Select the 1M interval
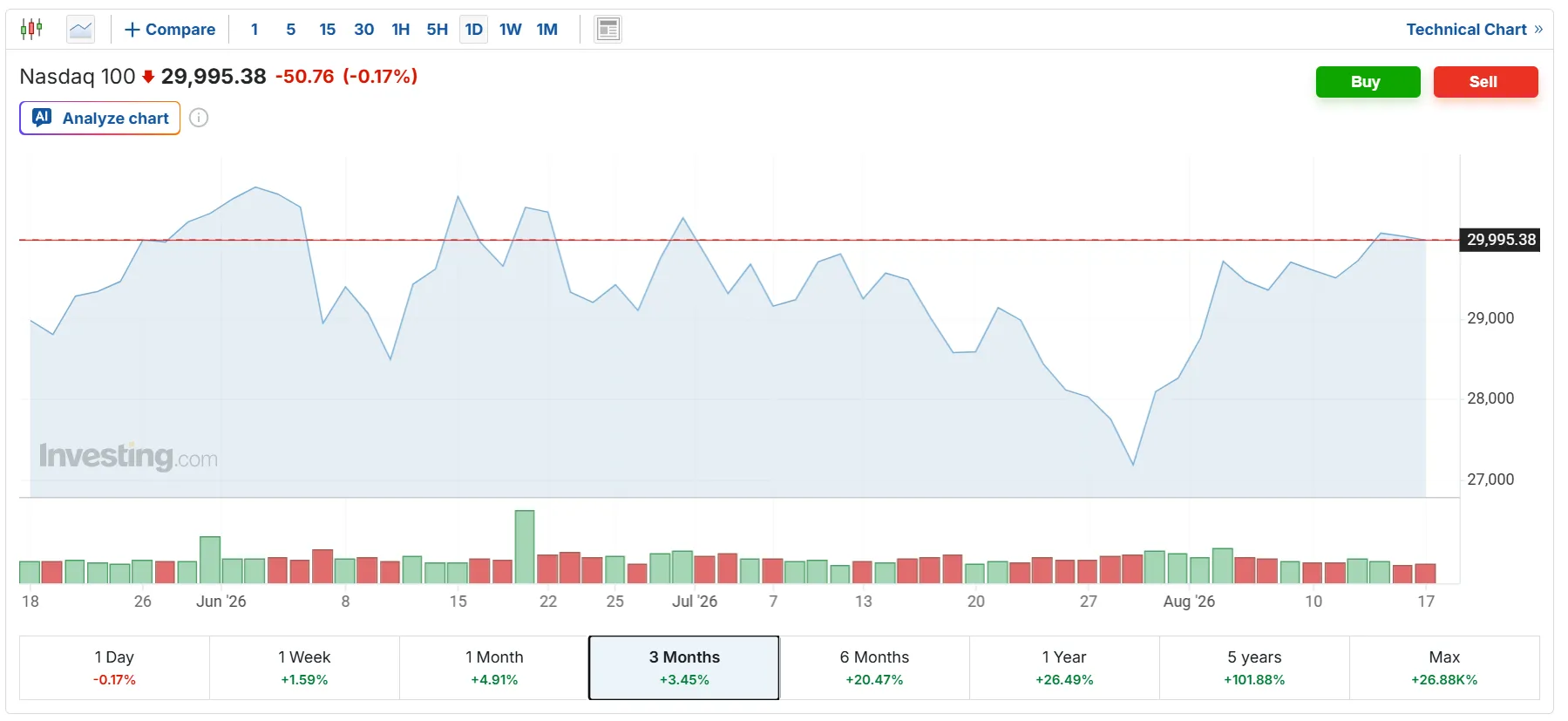This screenshot has width=1568, height=721. (x=547, y=30)
